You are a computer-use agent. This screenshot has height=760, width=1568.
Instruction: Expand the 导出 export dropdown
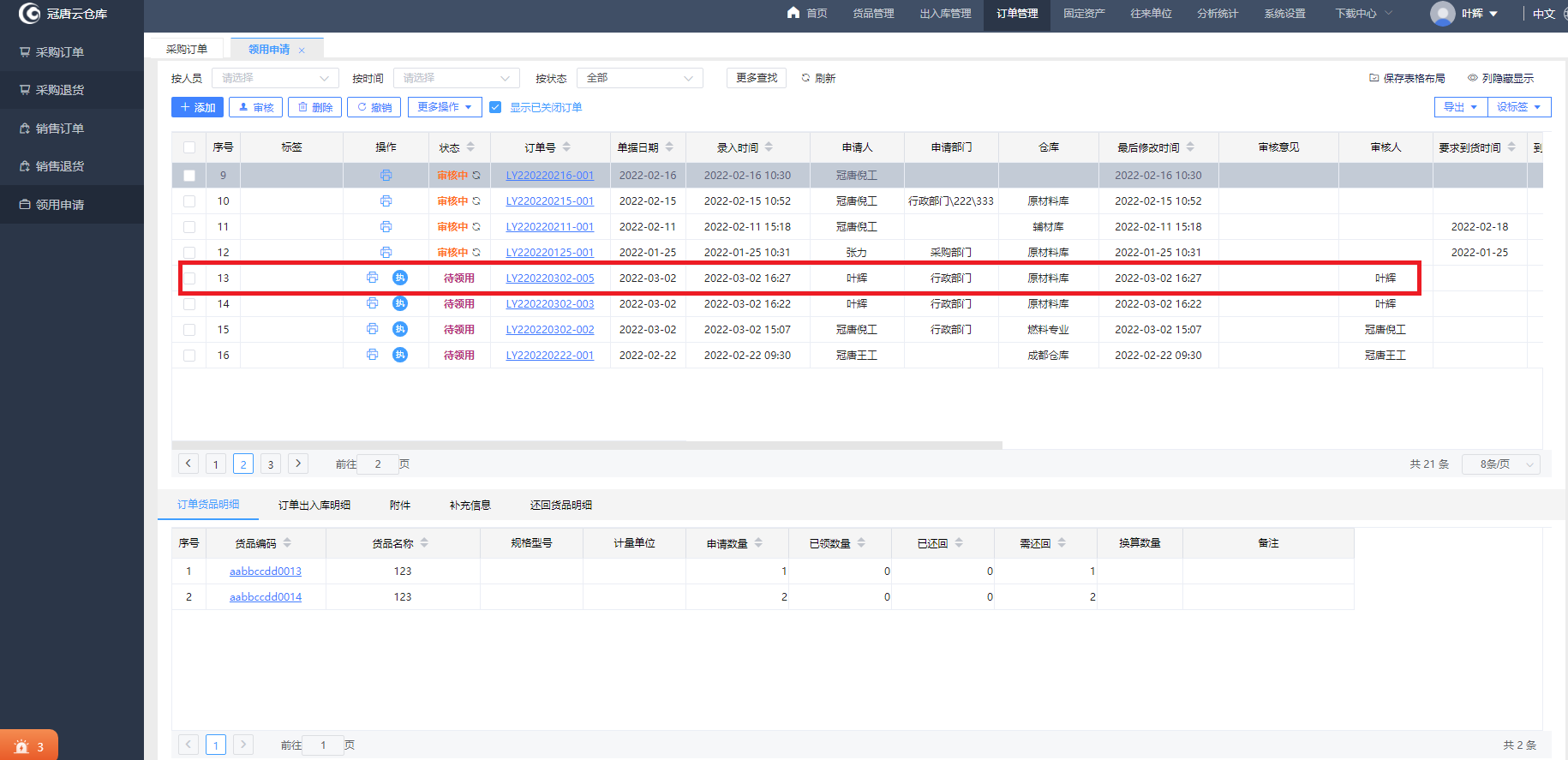pos(1461,107)
